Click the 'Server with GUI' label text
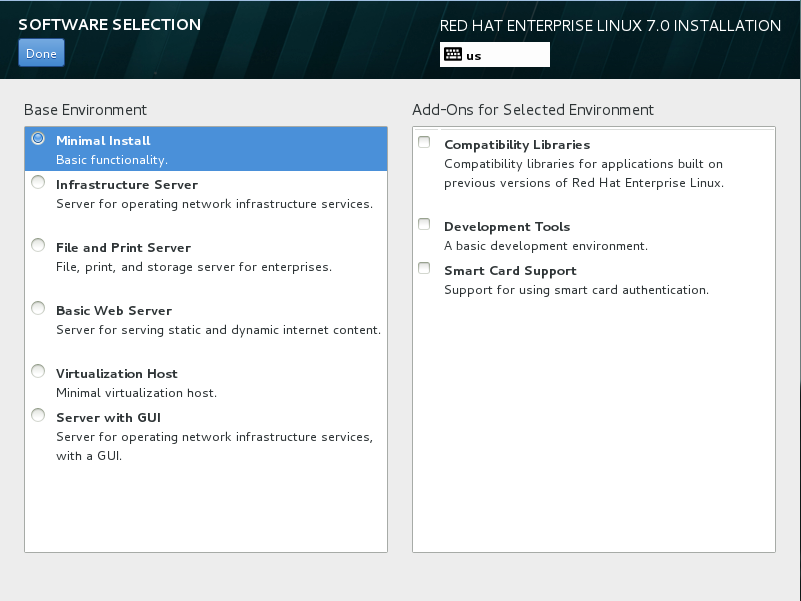 (x=108, y=418)
